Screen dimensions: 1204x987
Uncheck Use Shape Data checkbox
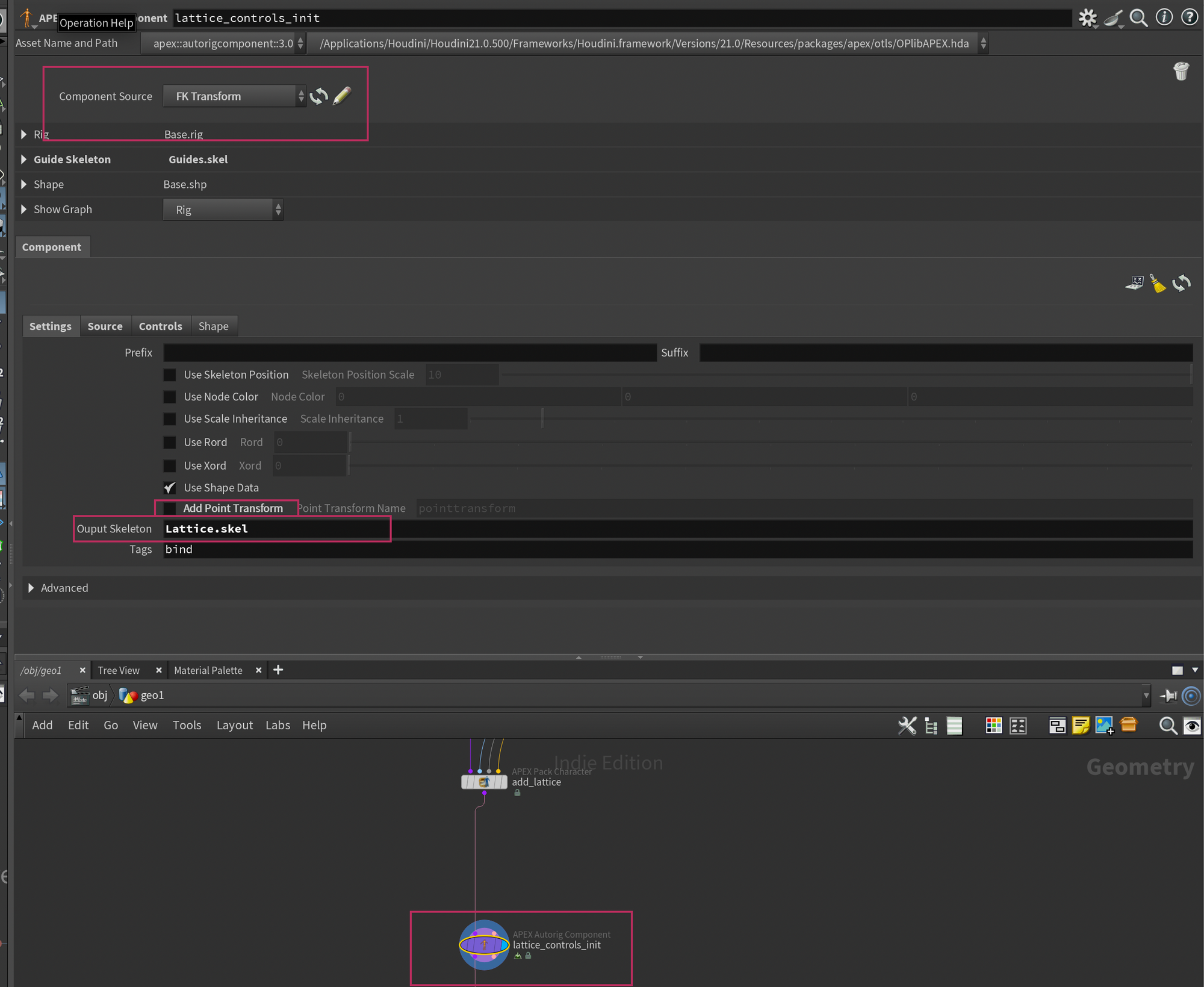(x=170, y=488)
